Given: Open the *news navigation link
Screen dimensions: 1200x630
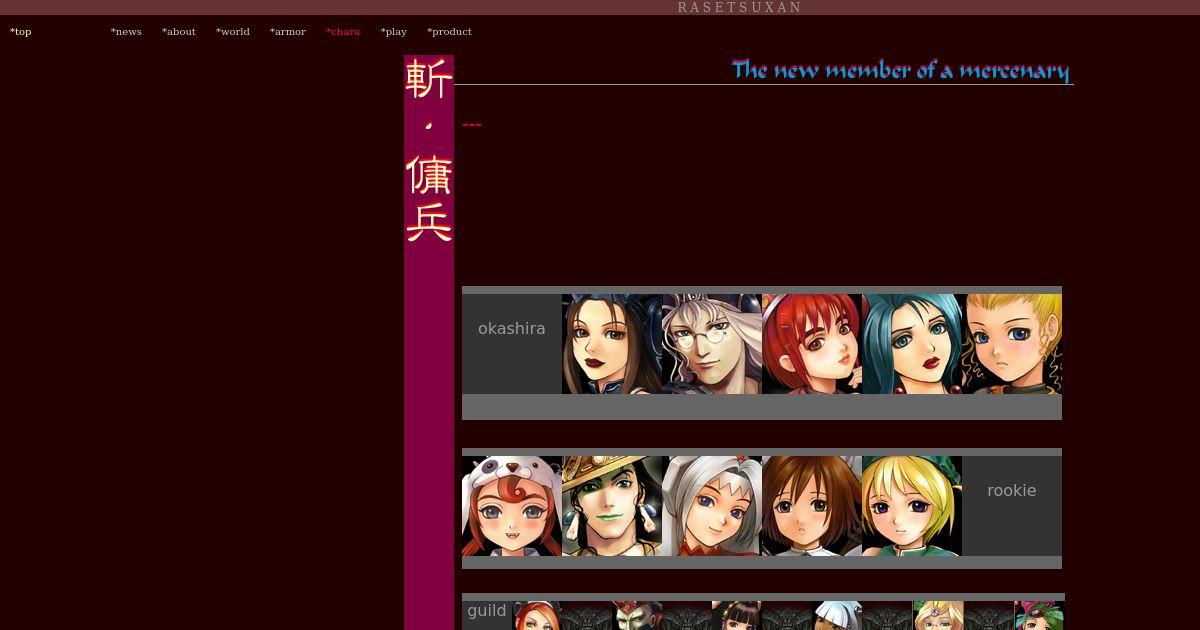Looking at the screenshot, I should 126,32.
